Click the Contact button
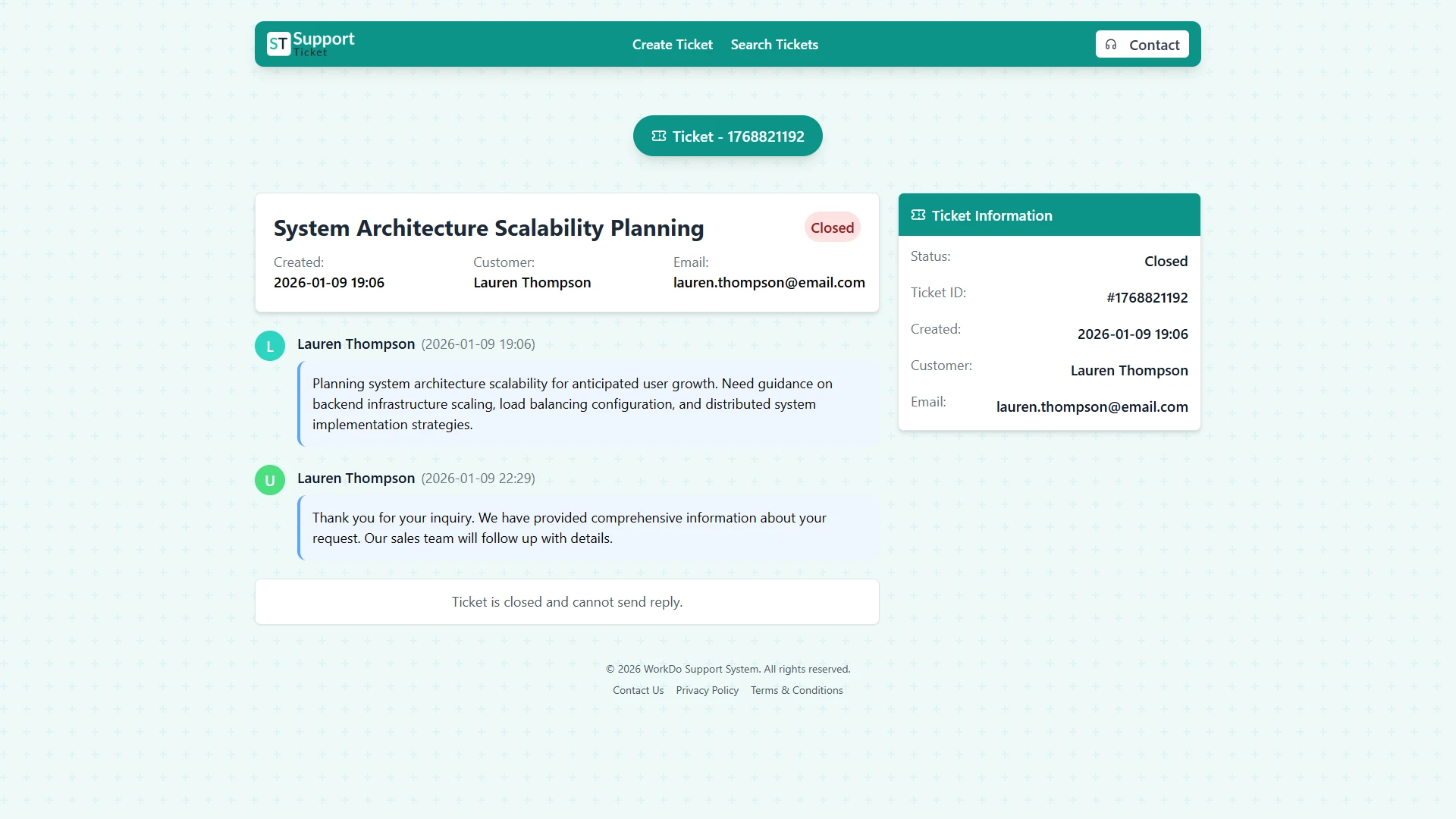The image size is (1456, 819). click(x=1142, y=45)
